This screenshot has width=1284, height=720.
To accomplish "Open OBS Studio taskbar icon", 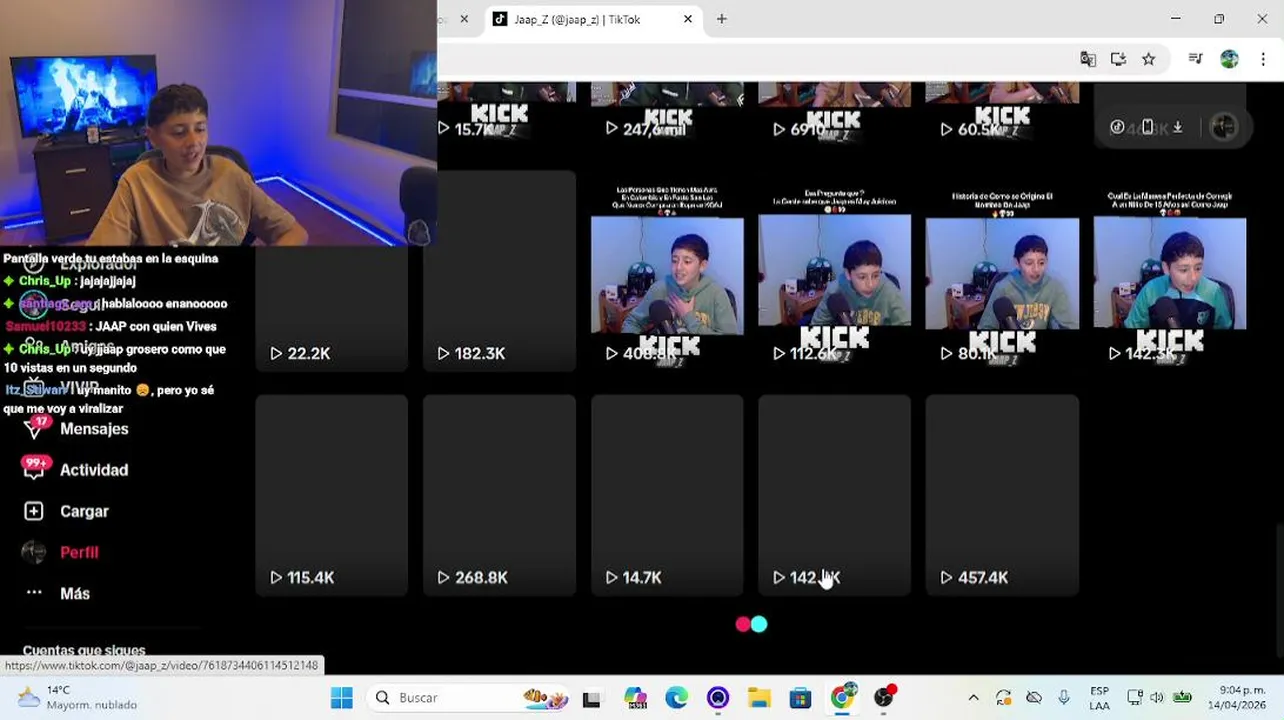I will tap(884, 698).
